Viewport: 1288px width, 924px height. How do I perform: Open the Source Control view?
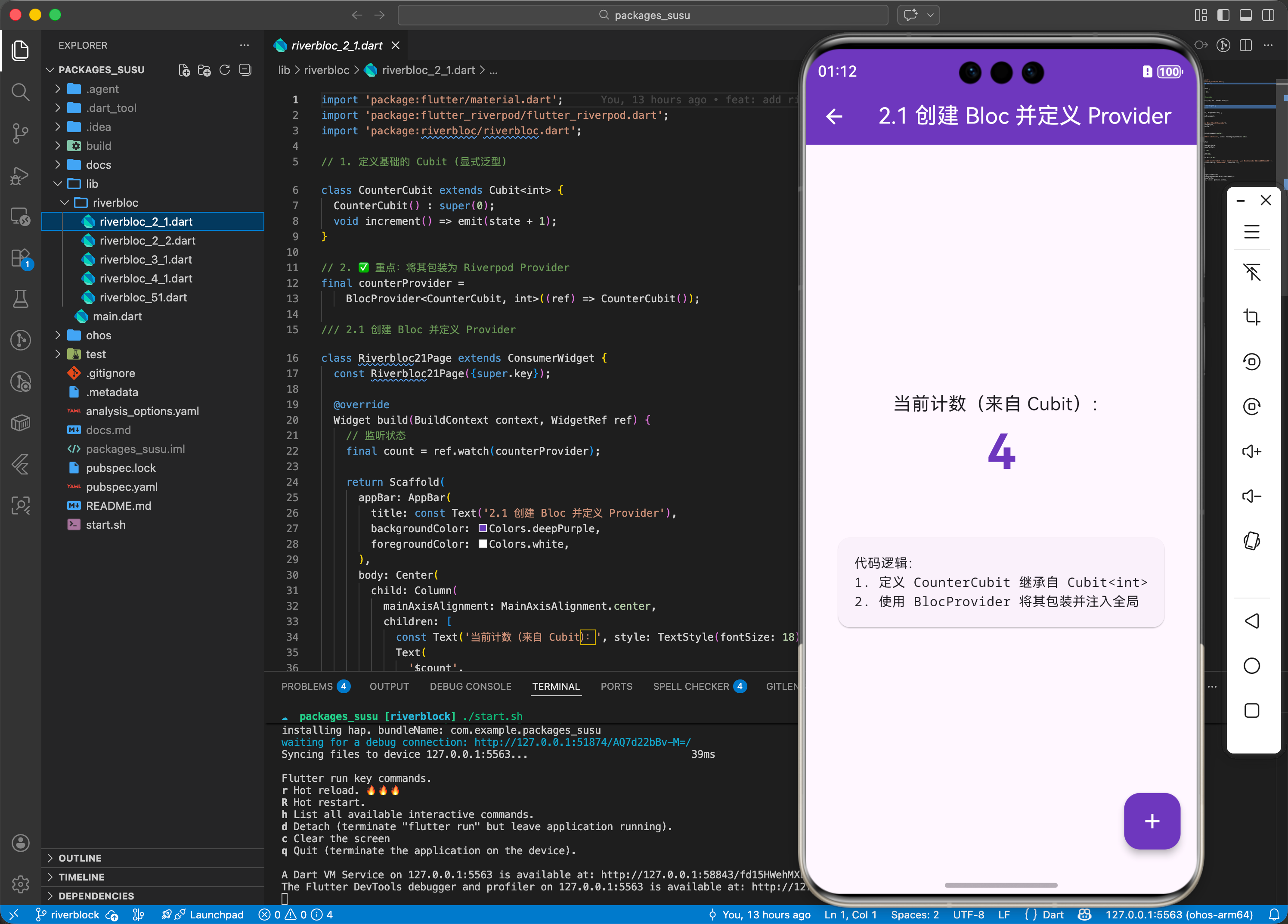(20, 133)
